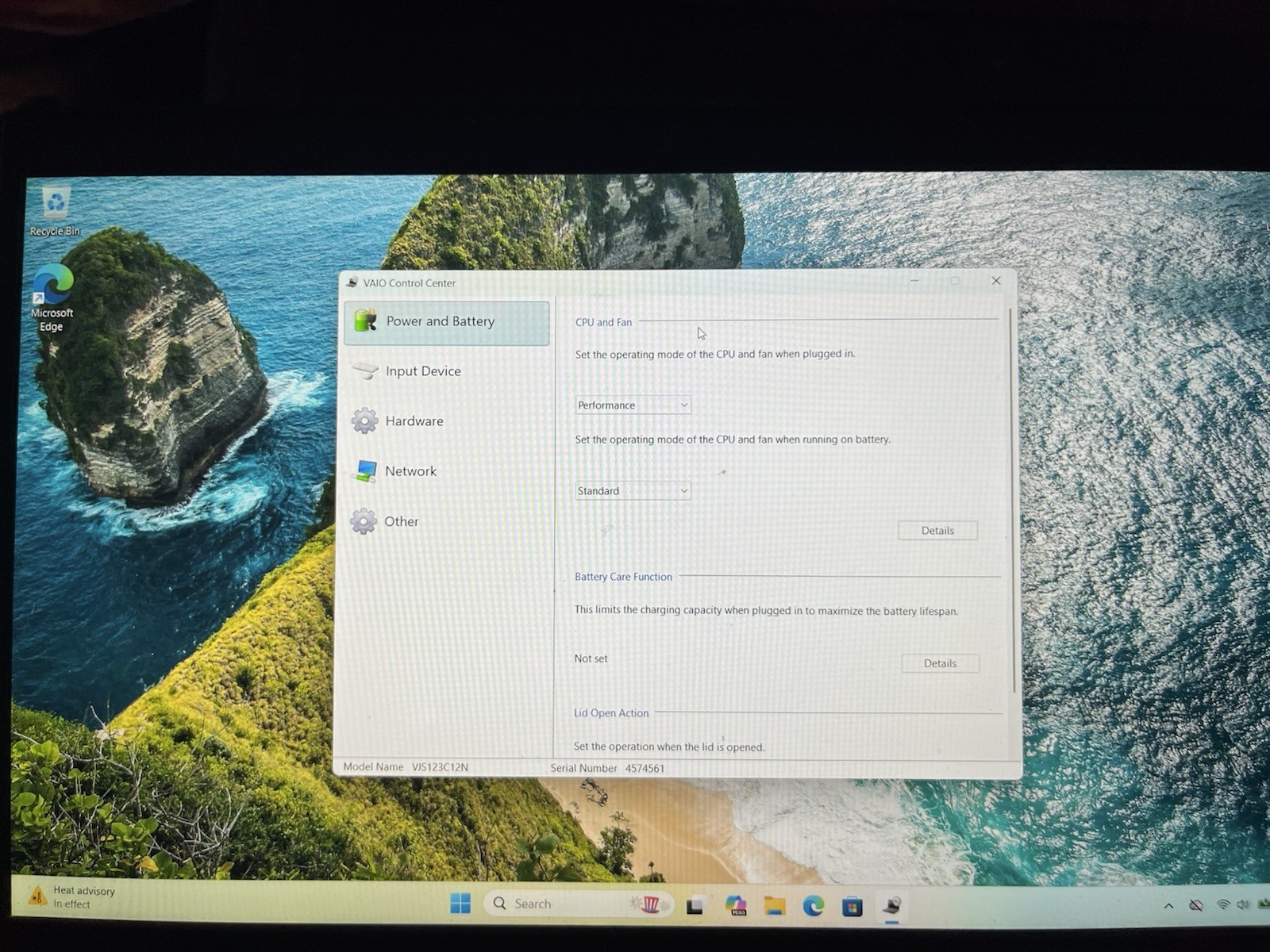Click the Lid Open Action heading
The width and height of the screenshot is (1270, 952).
coord(611,713)
